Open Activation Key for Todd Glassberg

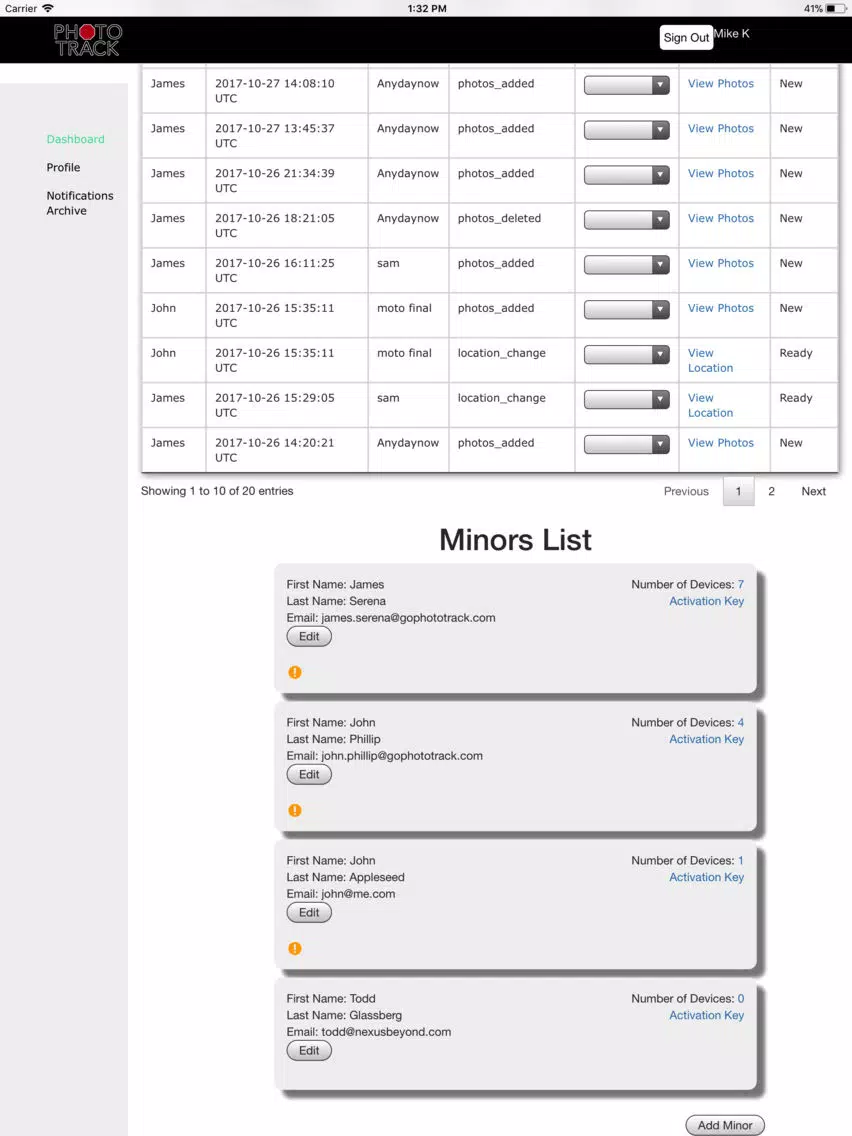pos(706,1015)
